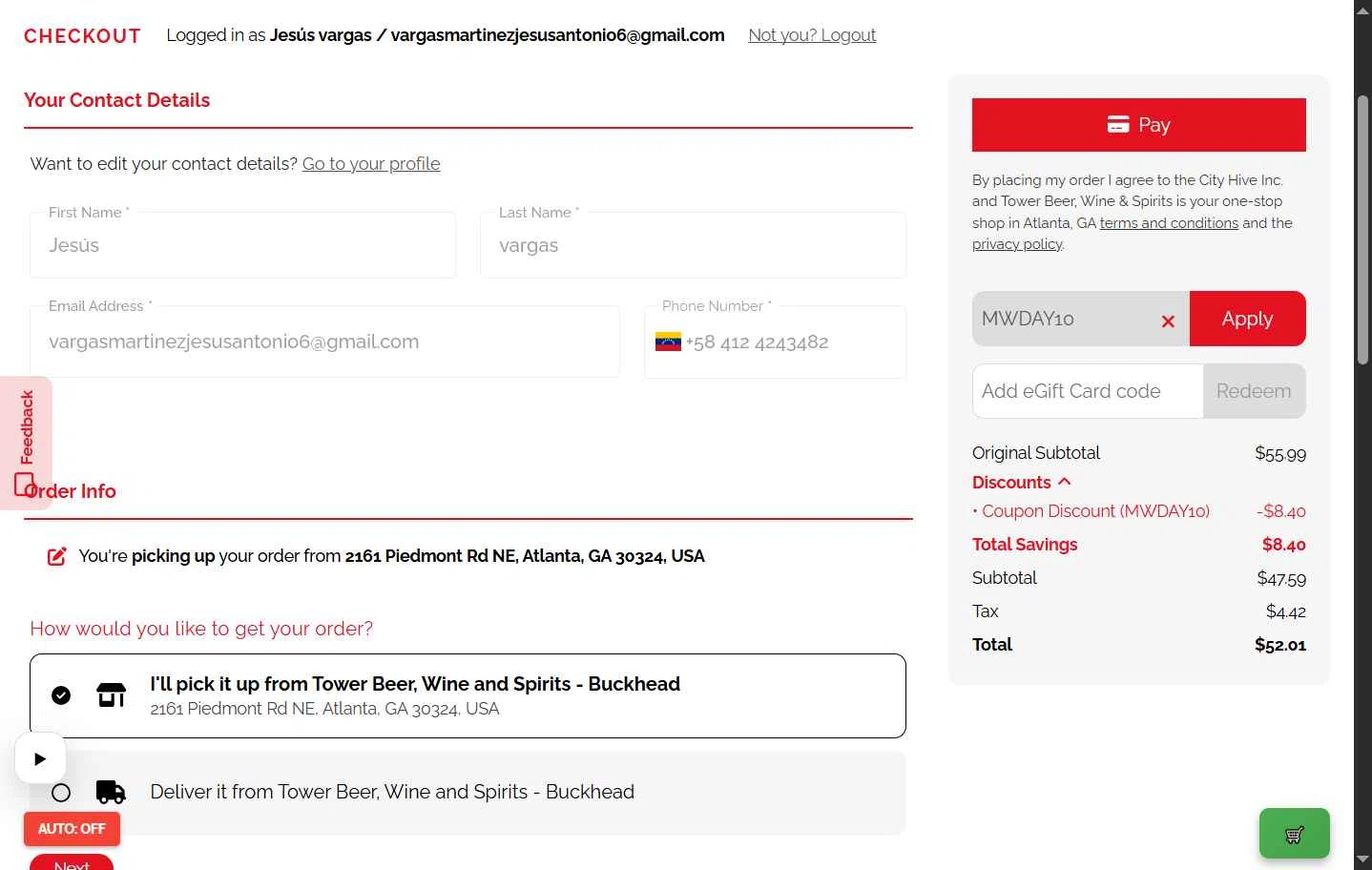
Task: Click the Subtotal value $47.59
Action: (x=1281, y=578)
